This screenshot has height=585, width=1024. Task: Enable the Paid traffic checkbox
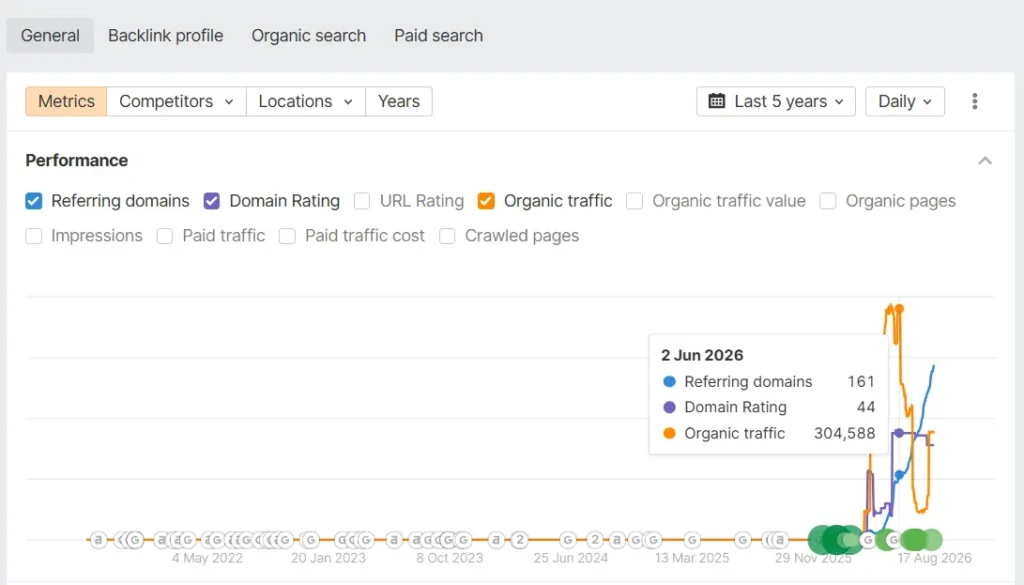[x=165, y=236]
